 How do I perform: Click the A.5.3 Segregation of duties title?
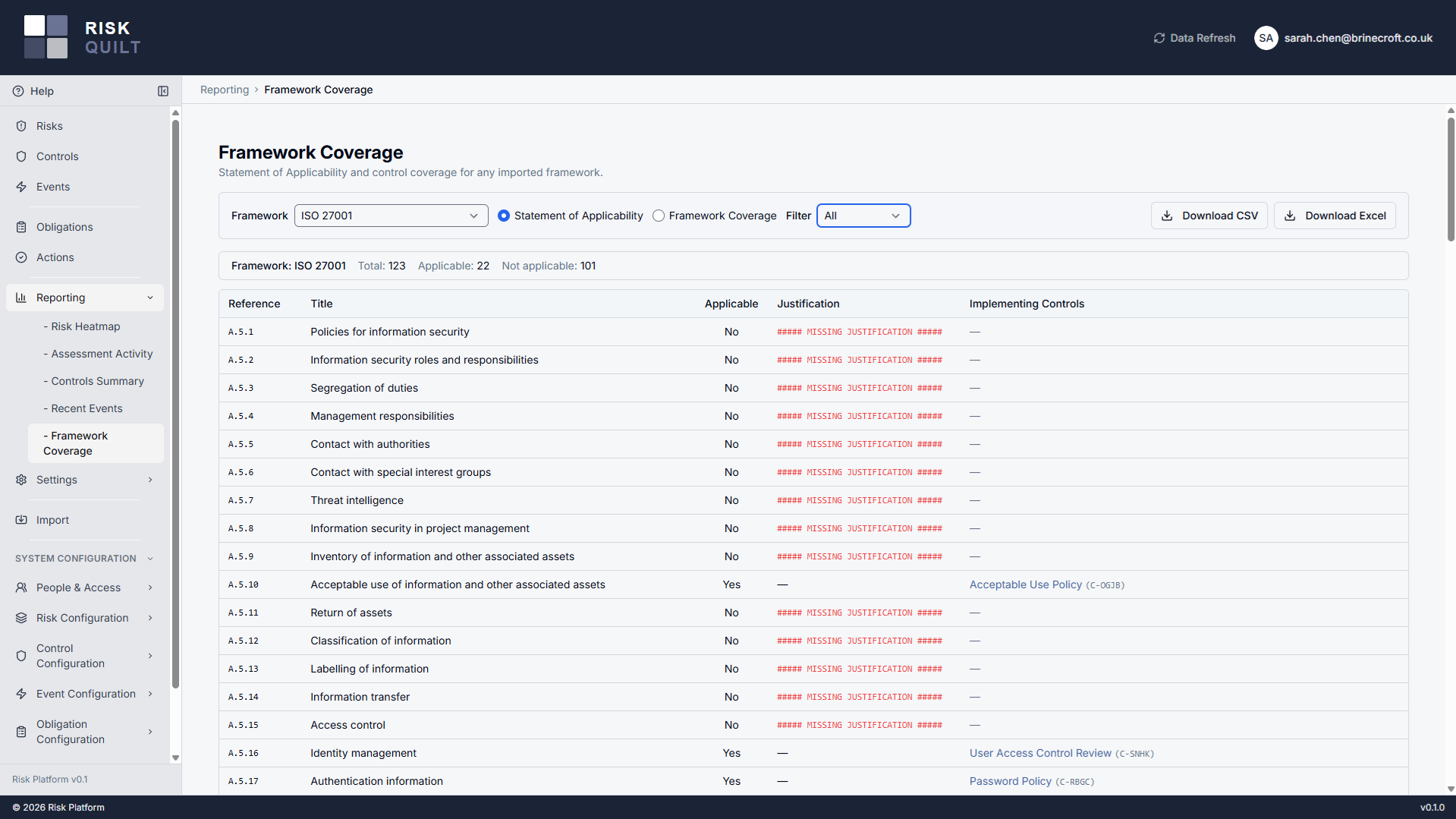coord(364,388)
